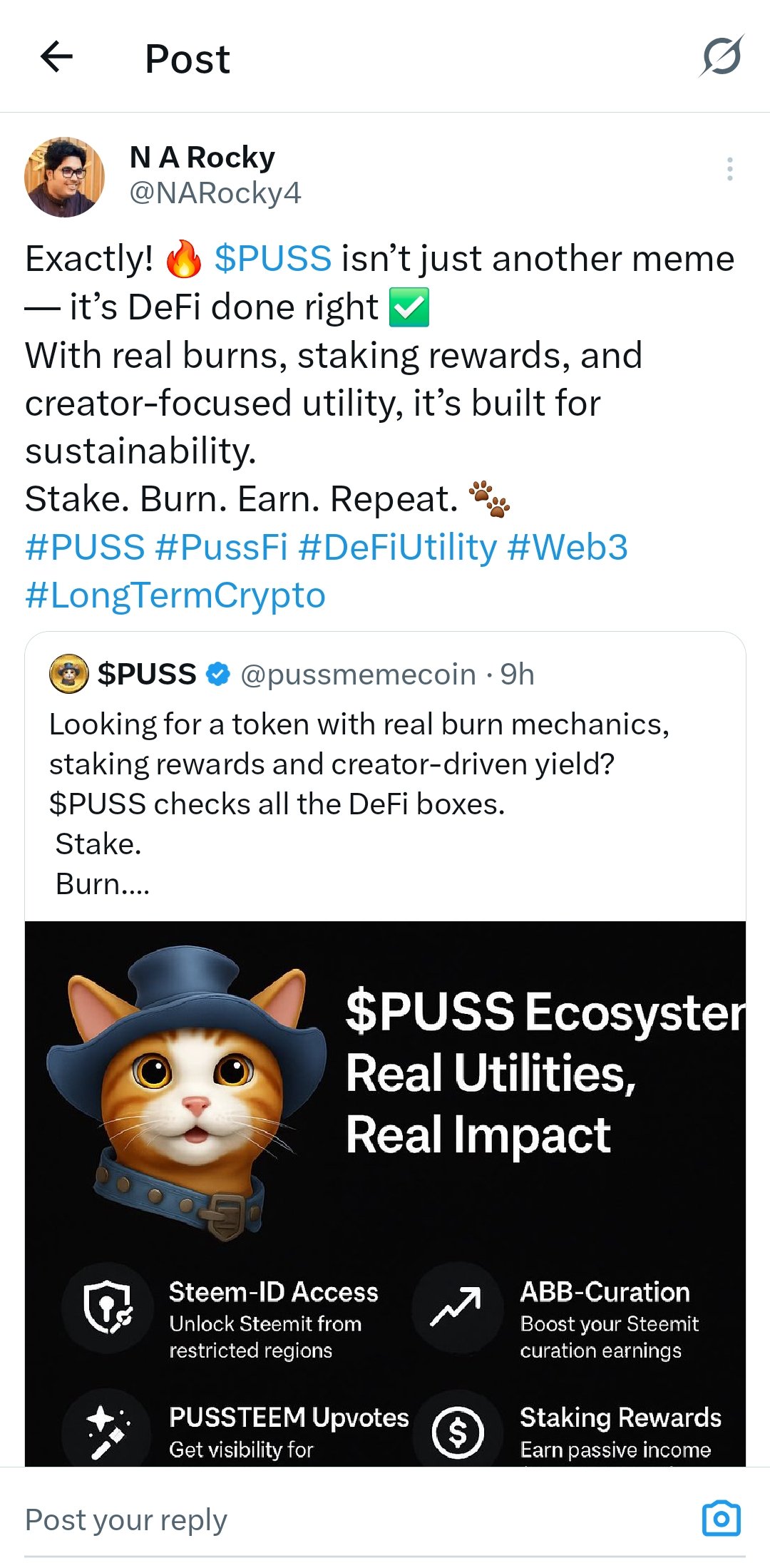The image size is (770, 1568).
Task: Tap the $PUSS cashtag in the post
Action: [x=273, y=258]
